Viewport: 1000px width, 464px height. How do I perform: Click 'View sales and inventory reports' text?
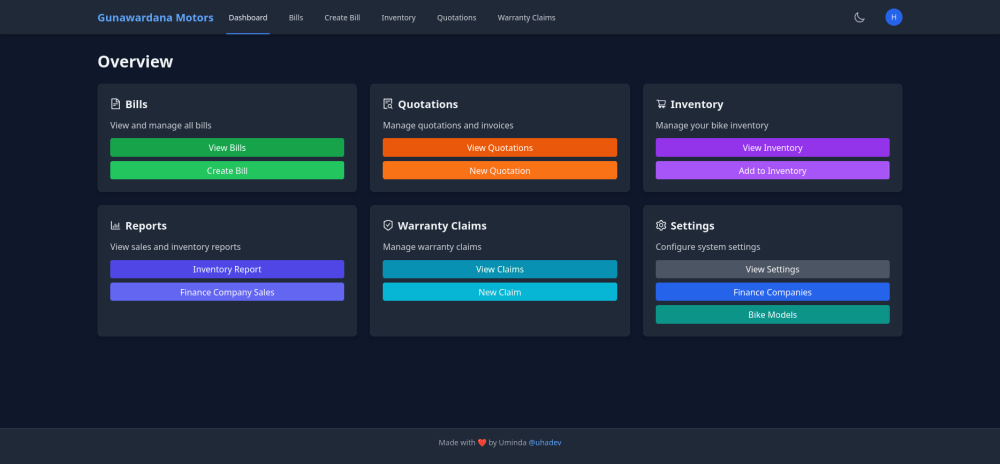coord(175,247)
